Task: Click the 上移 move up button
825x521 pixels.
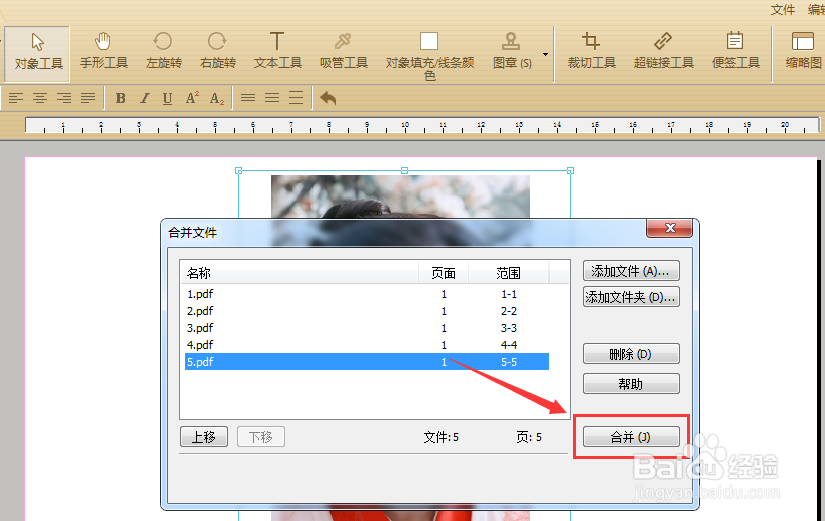Action: coord(204,437)
